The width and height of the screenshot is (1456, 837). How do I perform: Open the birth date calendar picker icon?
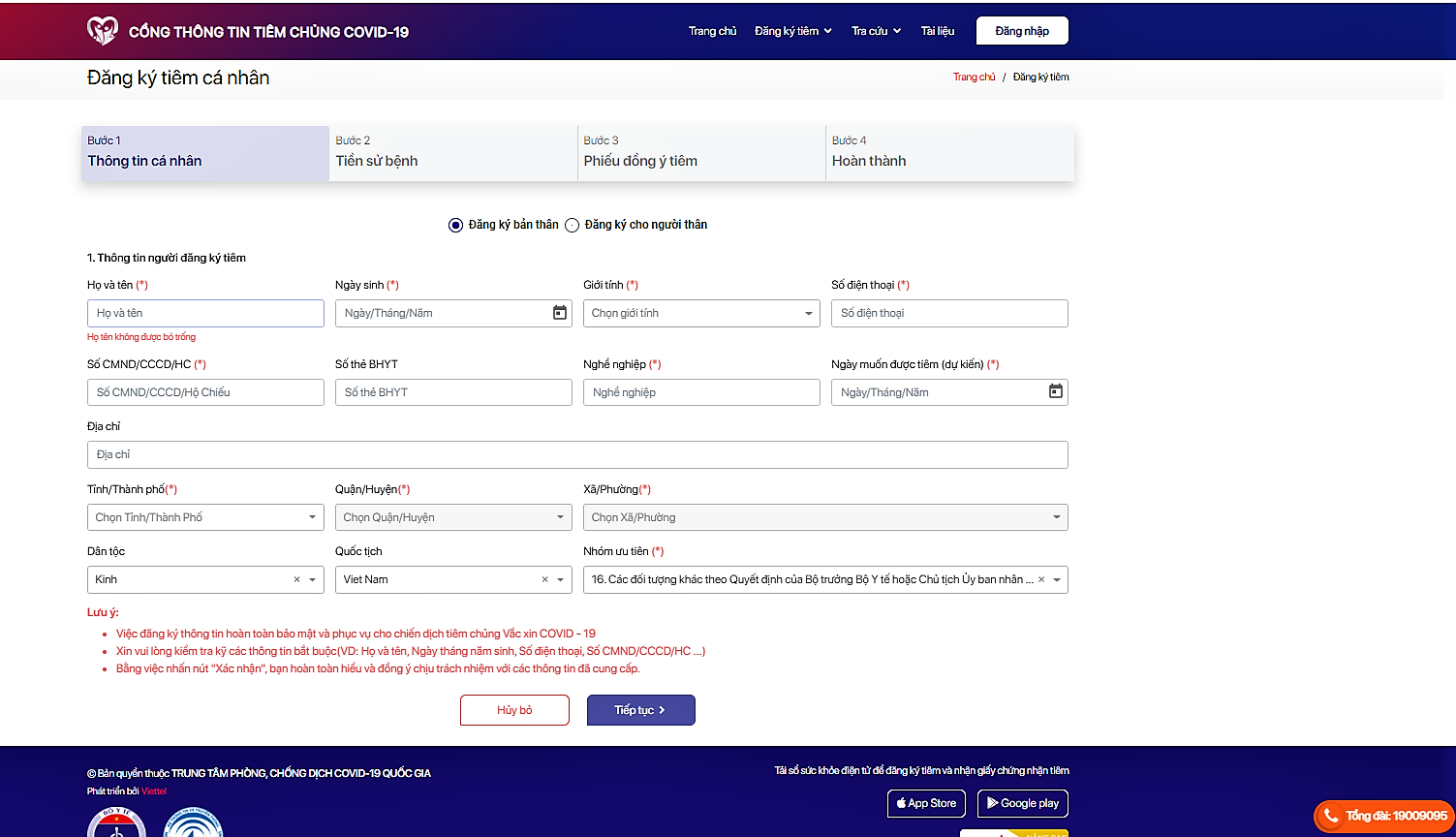[x=559, y=313]
